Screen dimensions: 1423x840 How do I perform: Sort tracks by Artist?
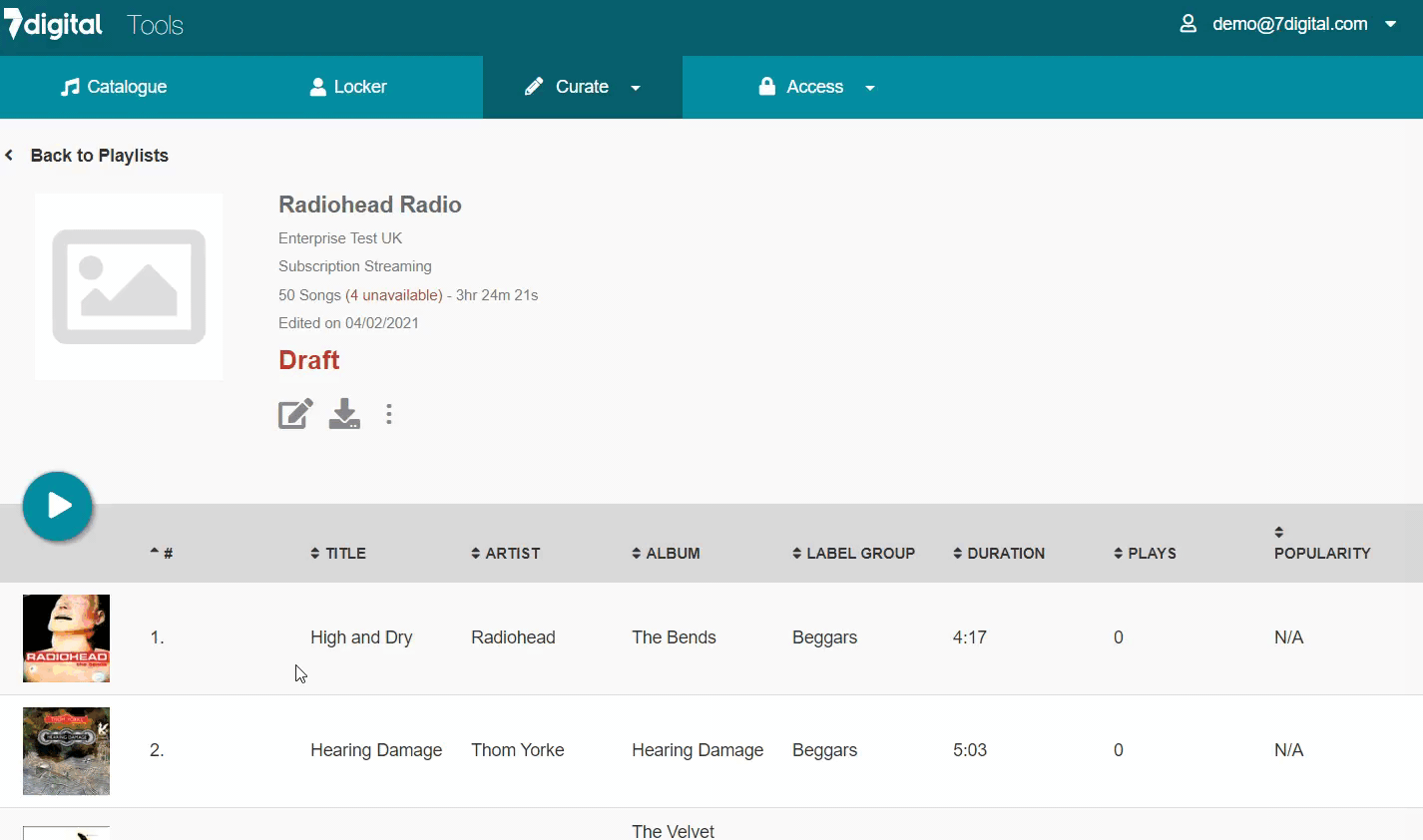[x=505, y=553]
